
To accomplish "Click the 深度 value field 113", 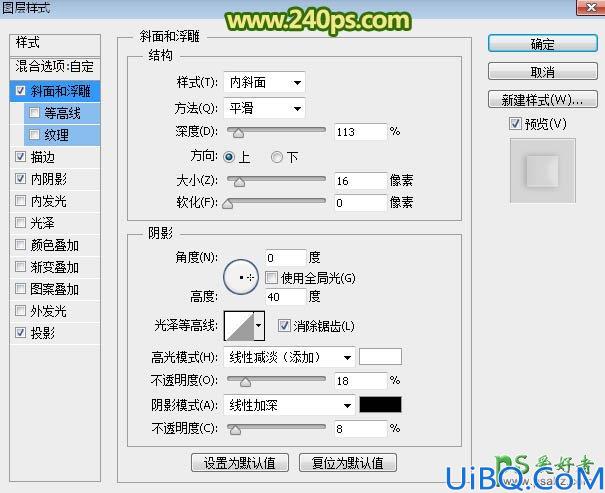I will [x=360, y=132].
